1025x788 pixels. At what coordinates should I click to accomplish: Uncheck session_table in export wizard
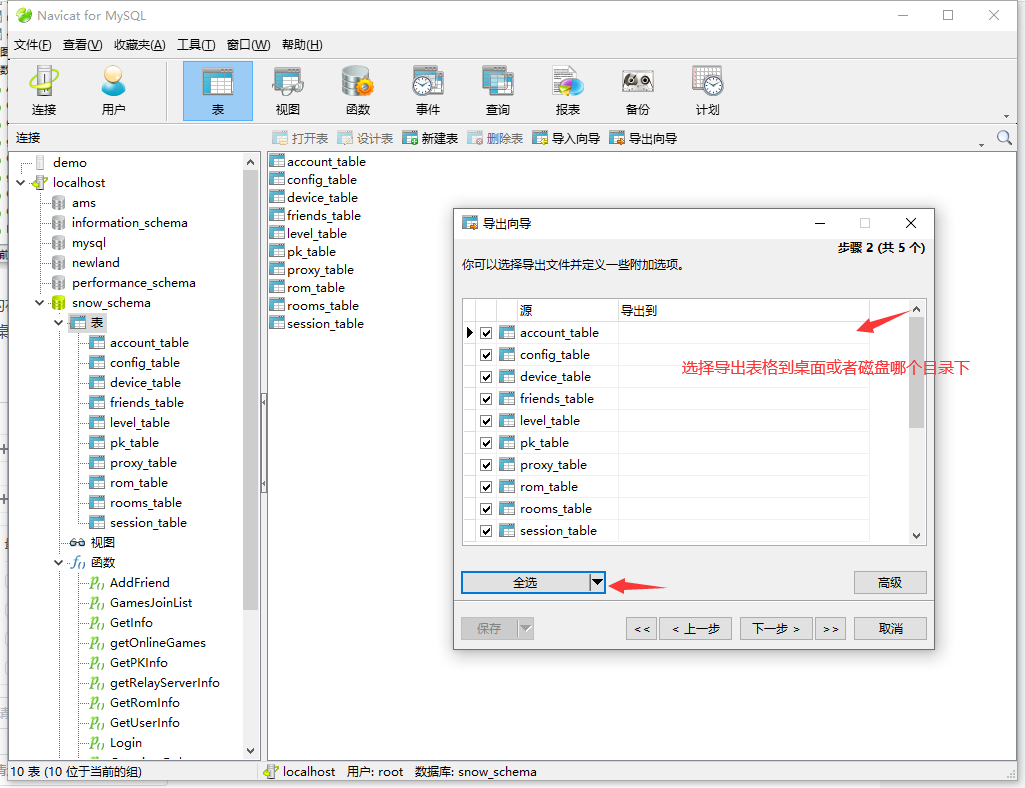pyautogui.click(x=486, y=531)
